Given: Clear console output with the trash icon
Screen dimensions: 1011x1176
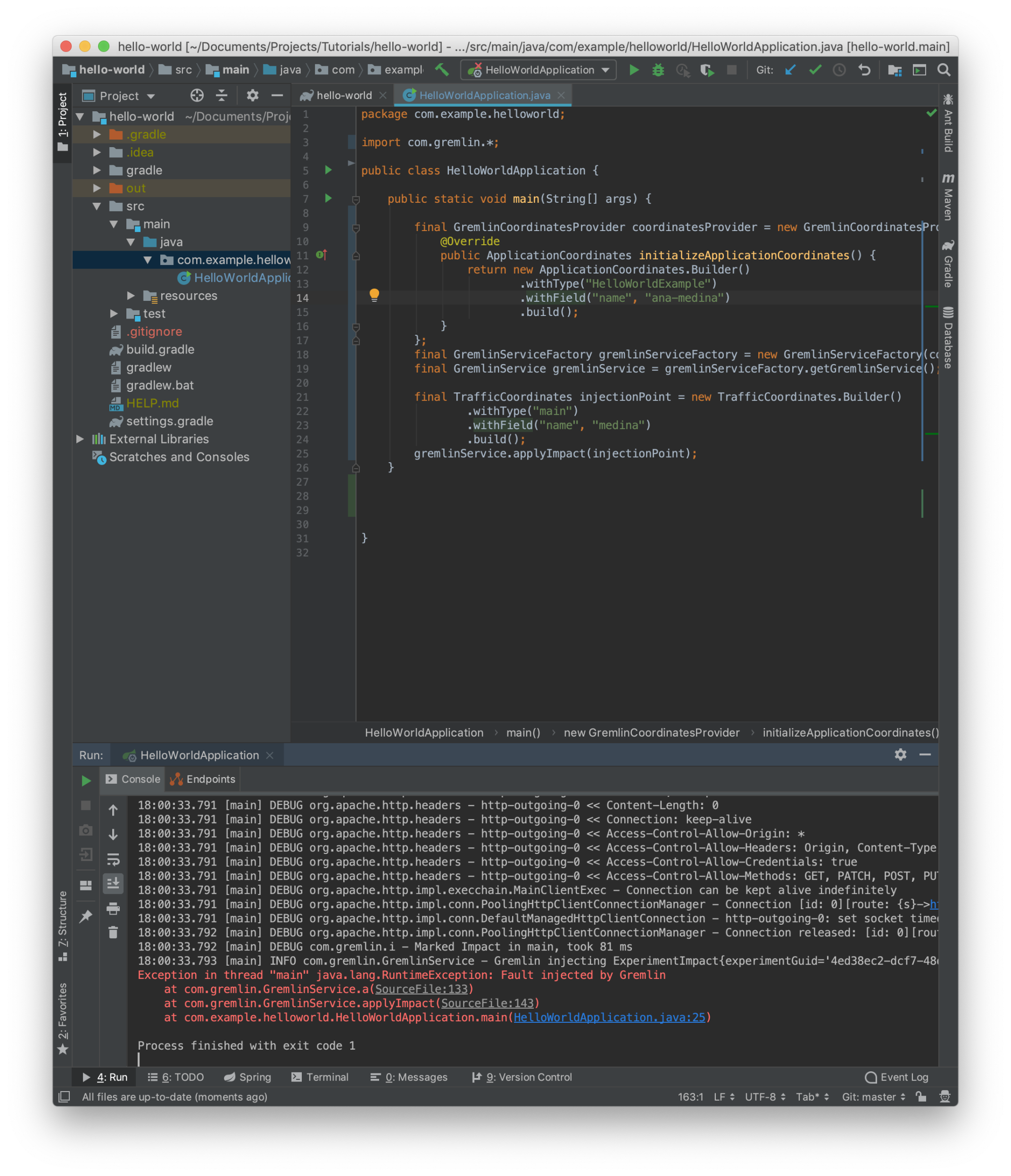Looking at the screenshot, I should click(x=113, y=932).
